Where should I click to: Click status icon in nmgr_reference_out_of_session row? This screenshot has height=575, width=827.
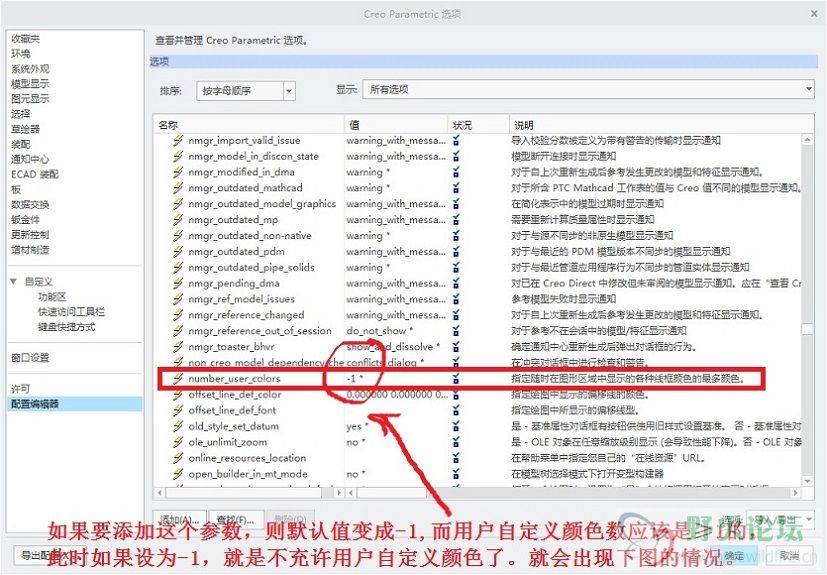pyautogui.click(x=456, y=331)
